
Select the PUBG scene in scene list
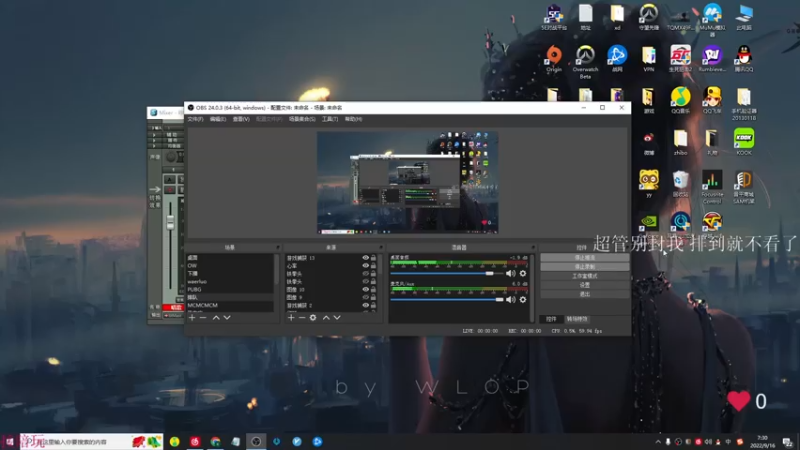230,289
